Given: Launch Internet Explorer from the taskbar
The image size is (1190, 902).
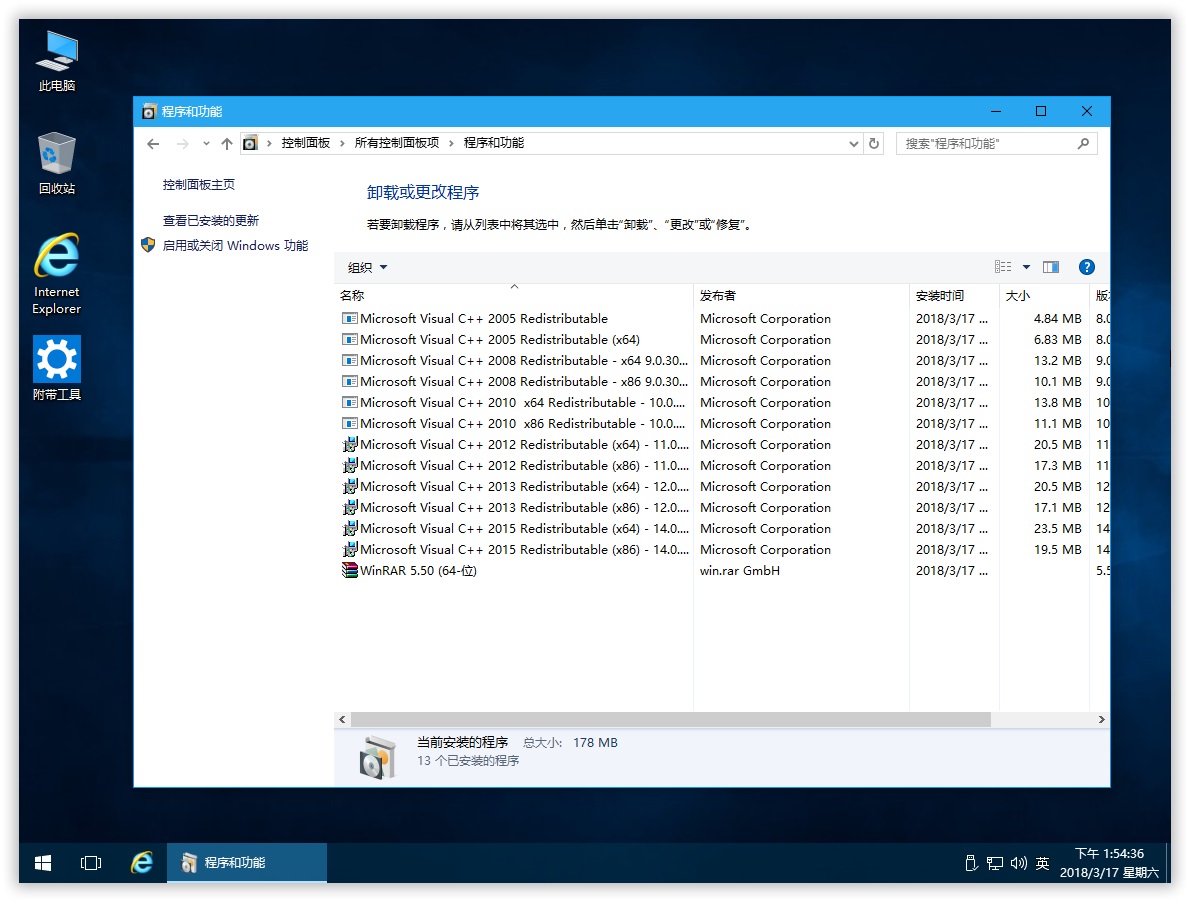Looking at the screenshot, I should pos(141,863).
